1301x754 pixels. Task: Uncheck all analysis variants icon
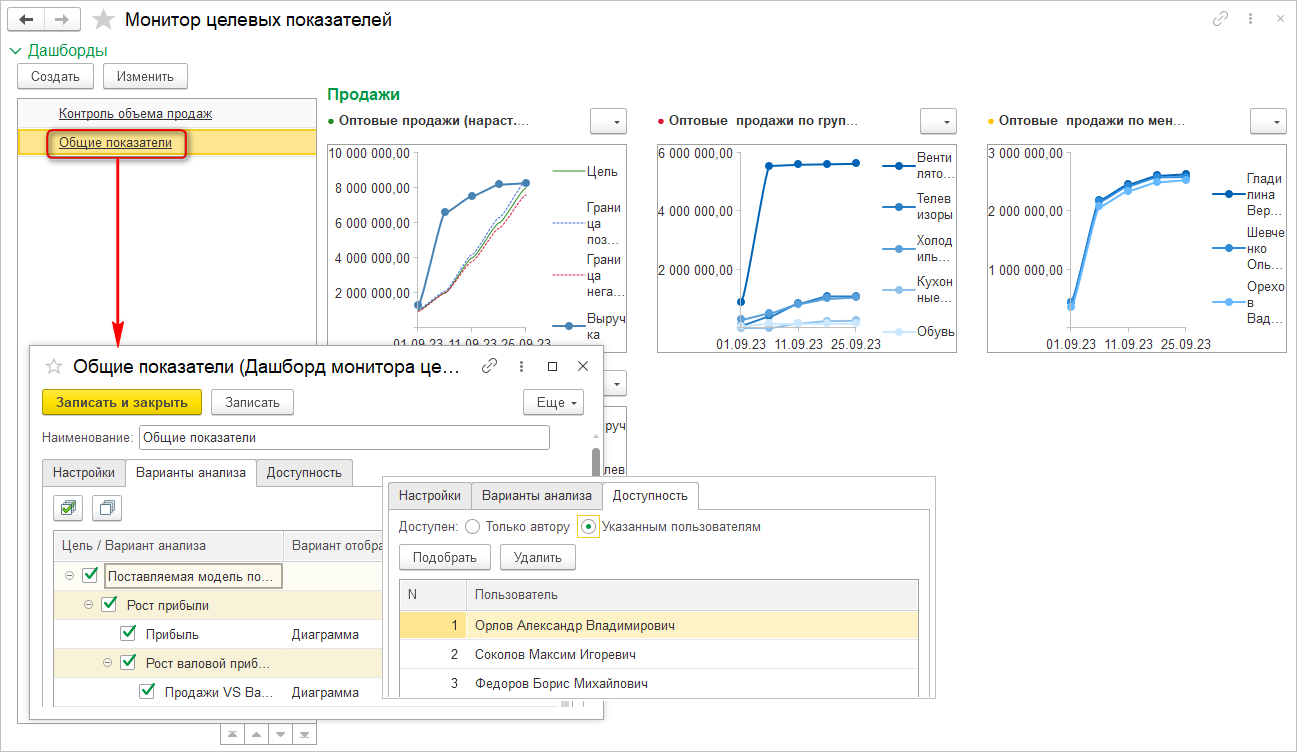click(106, 508)
